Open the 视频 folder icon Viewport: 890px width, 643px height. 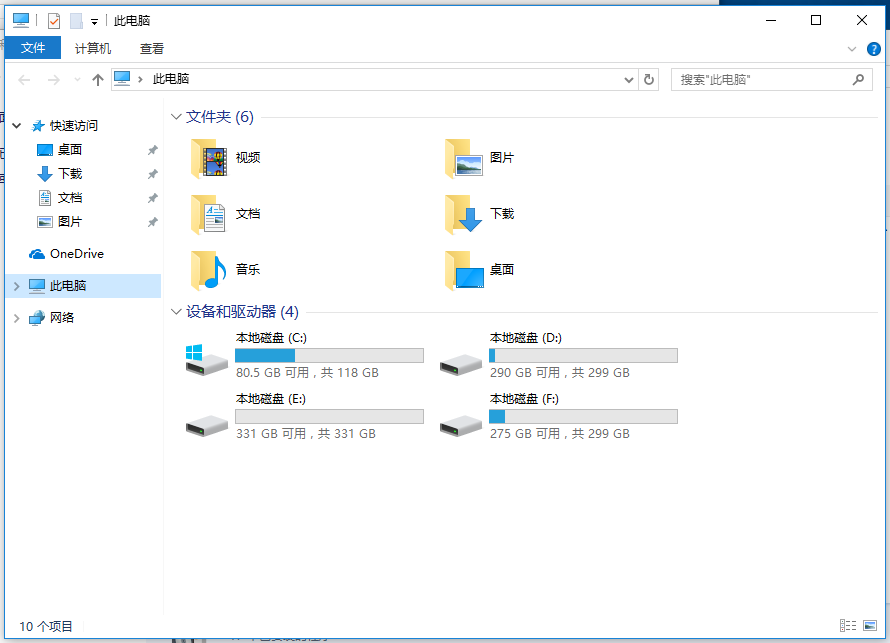(x=209, y=158)
